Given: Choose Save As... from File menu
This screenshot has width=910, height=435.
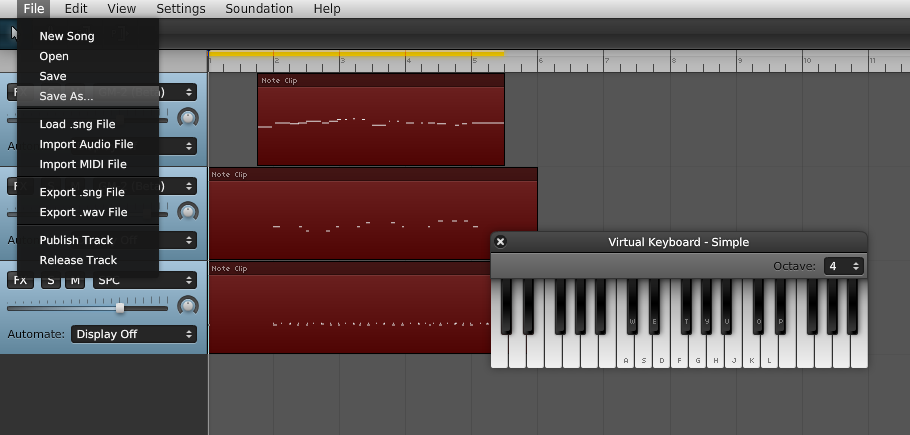Looking at the screenshot, I should pyautogui.click(x=88, y=96).
